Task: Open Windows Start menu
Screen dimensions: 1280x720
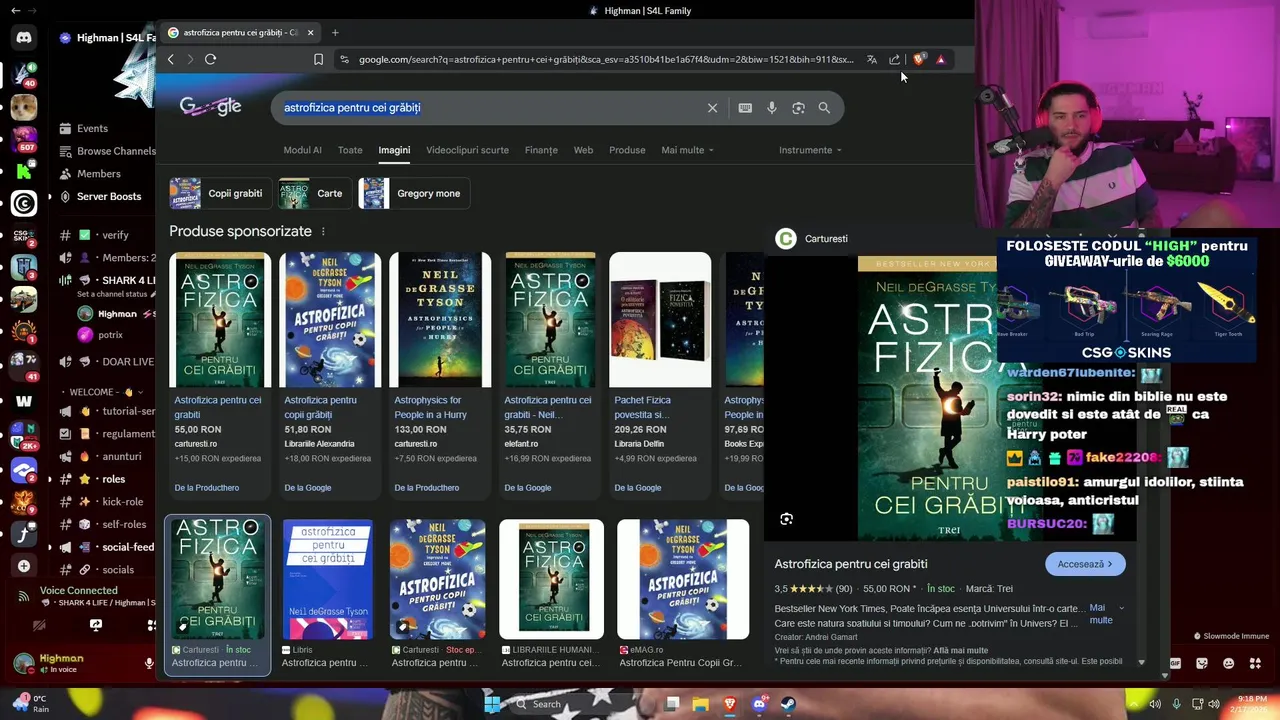Action: coord(493,704)
